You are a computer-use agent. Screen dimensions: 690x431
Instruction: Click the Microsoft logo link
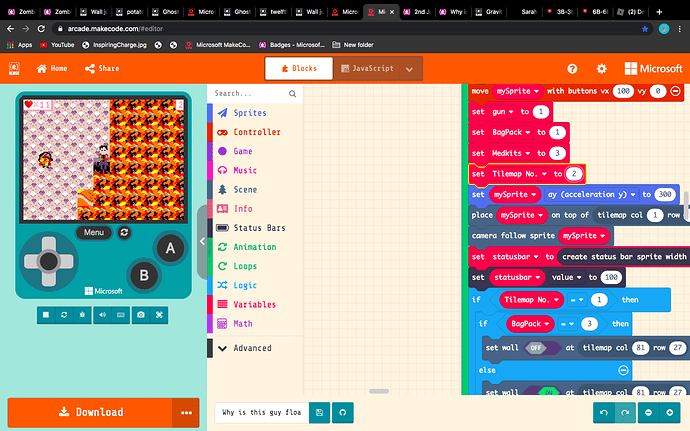pyautogui.click(x=653, y=69)
